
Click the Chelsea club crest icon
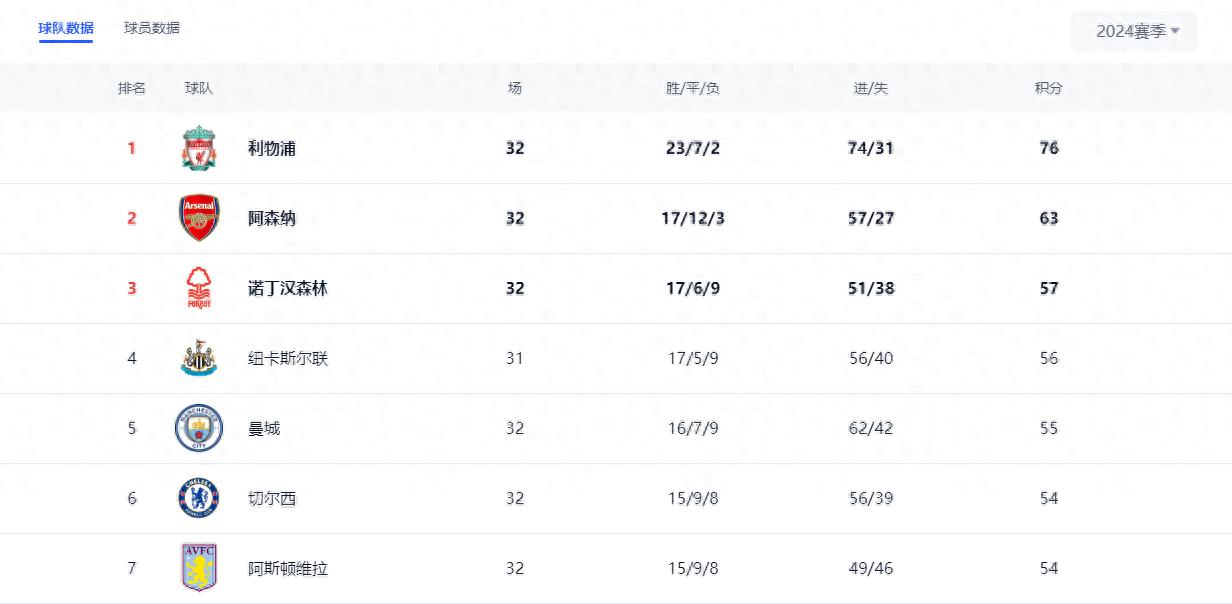click(199, 498)
